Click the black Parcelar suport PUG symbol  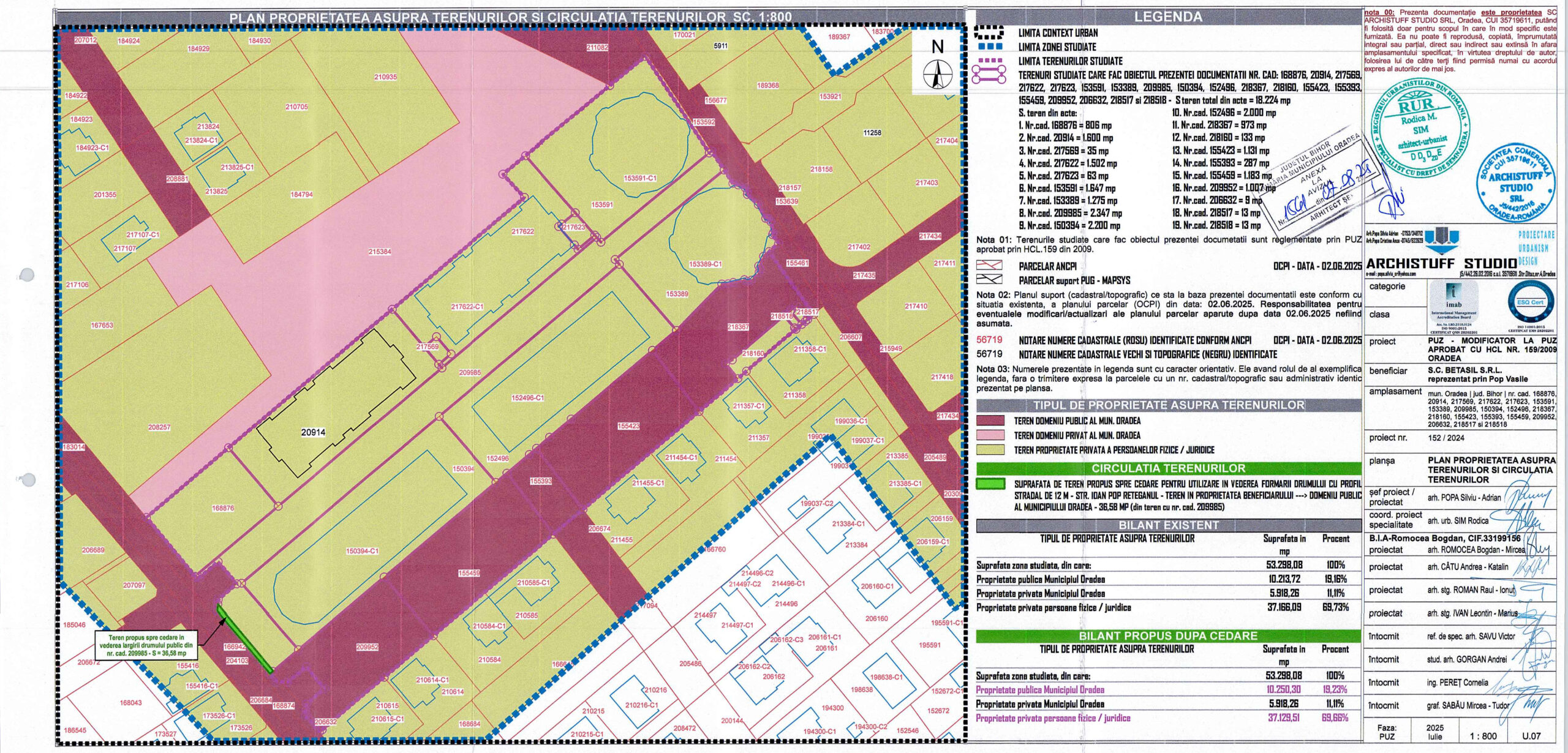pos(989,280)
